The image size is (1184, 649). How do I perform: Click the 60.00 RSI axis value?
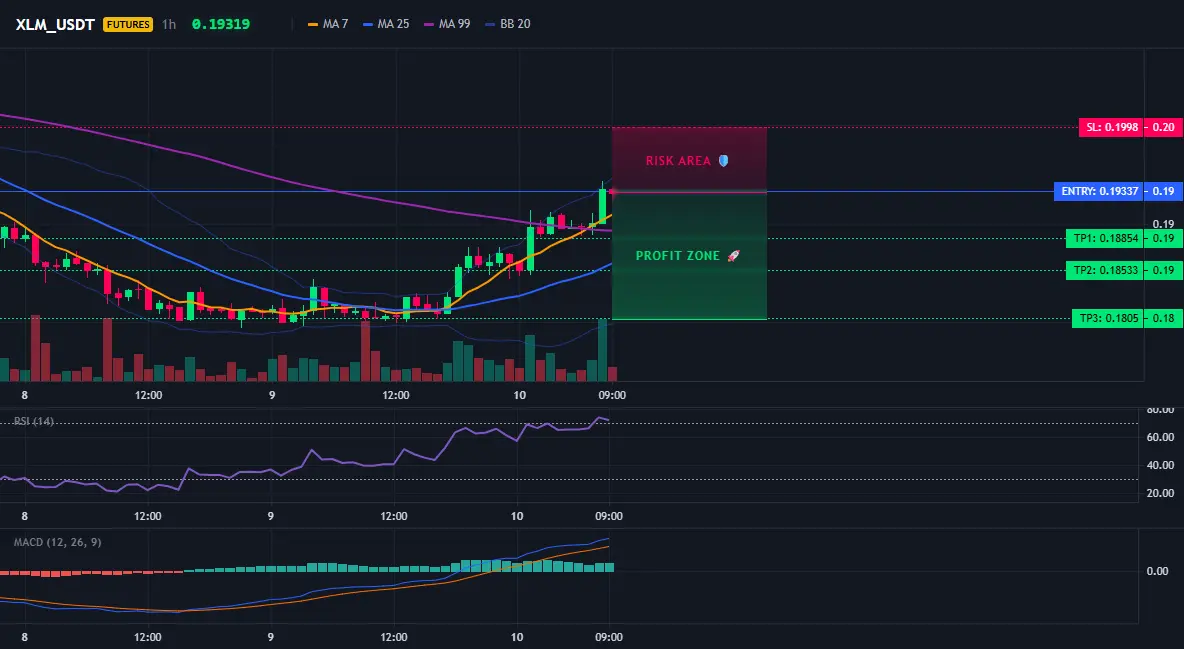pos(1160,437)
